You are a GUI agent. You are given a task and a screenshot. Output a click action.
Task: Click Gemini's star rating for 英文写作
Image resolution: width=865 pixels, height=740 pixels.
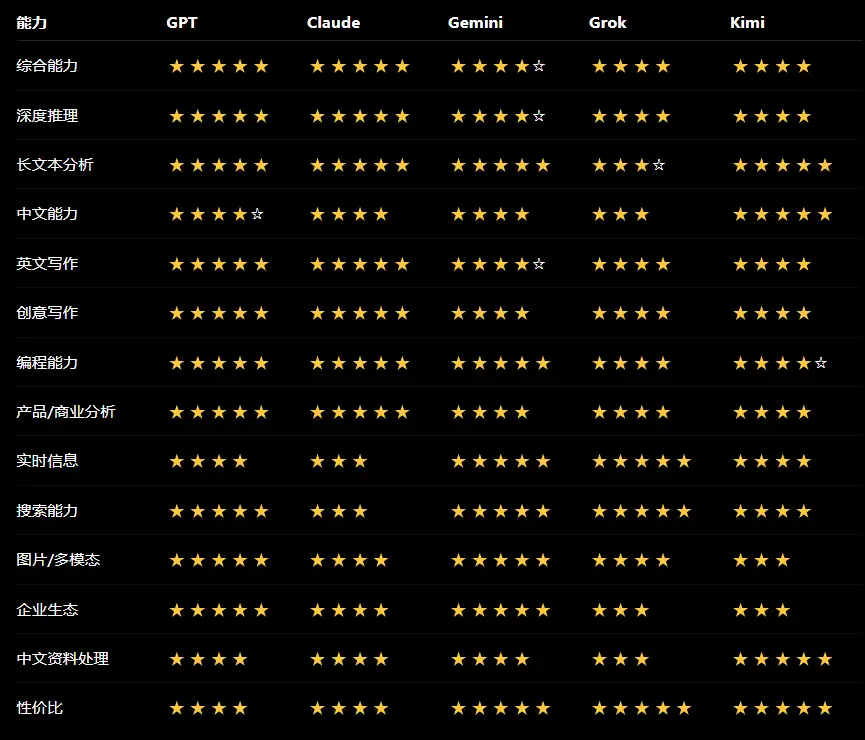click(498, 264)
